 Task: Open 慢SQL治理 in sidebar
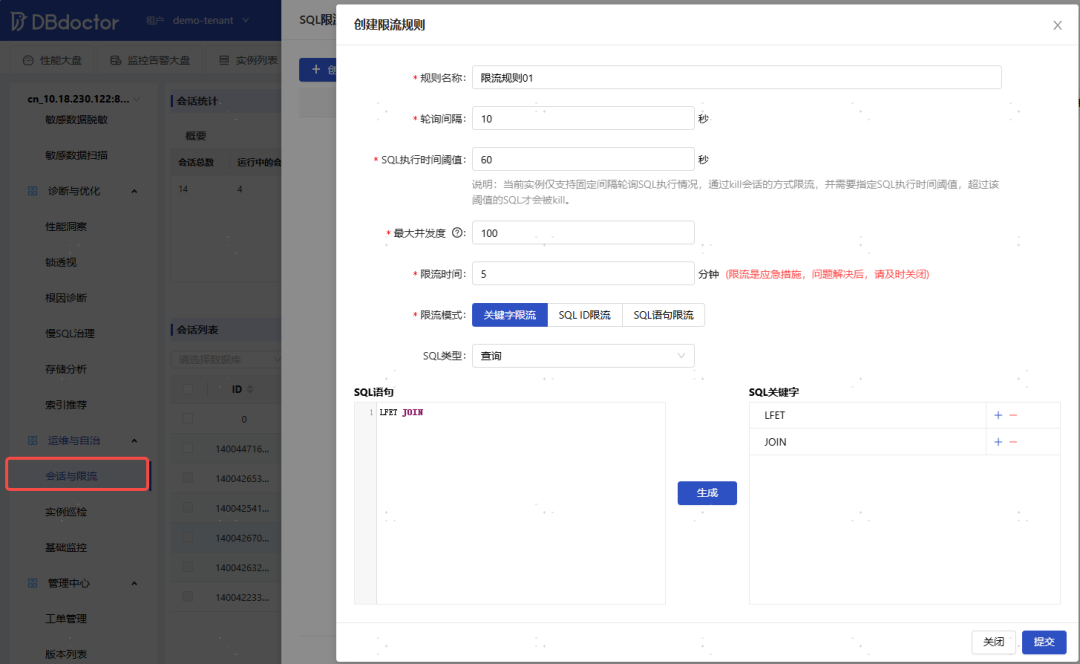pyautogui.click(x=70, y=333)
